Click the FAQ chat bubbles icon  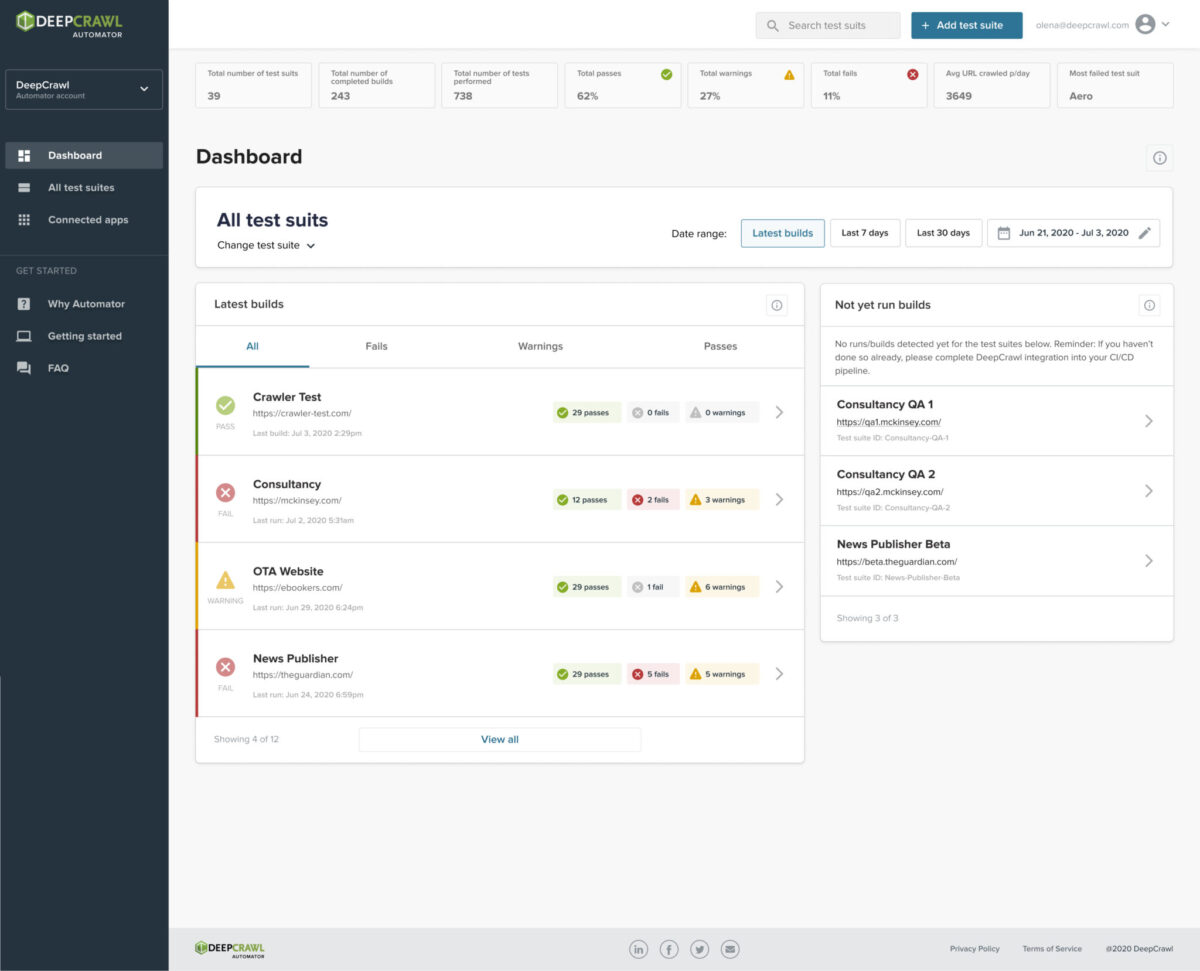point(24,368)
